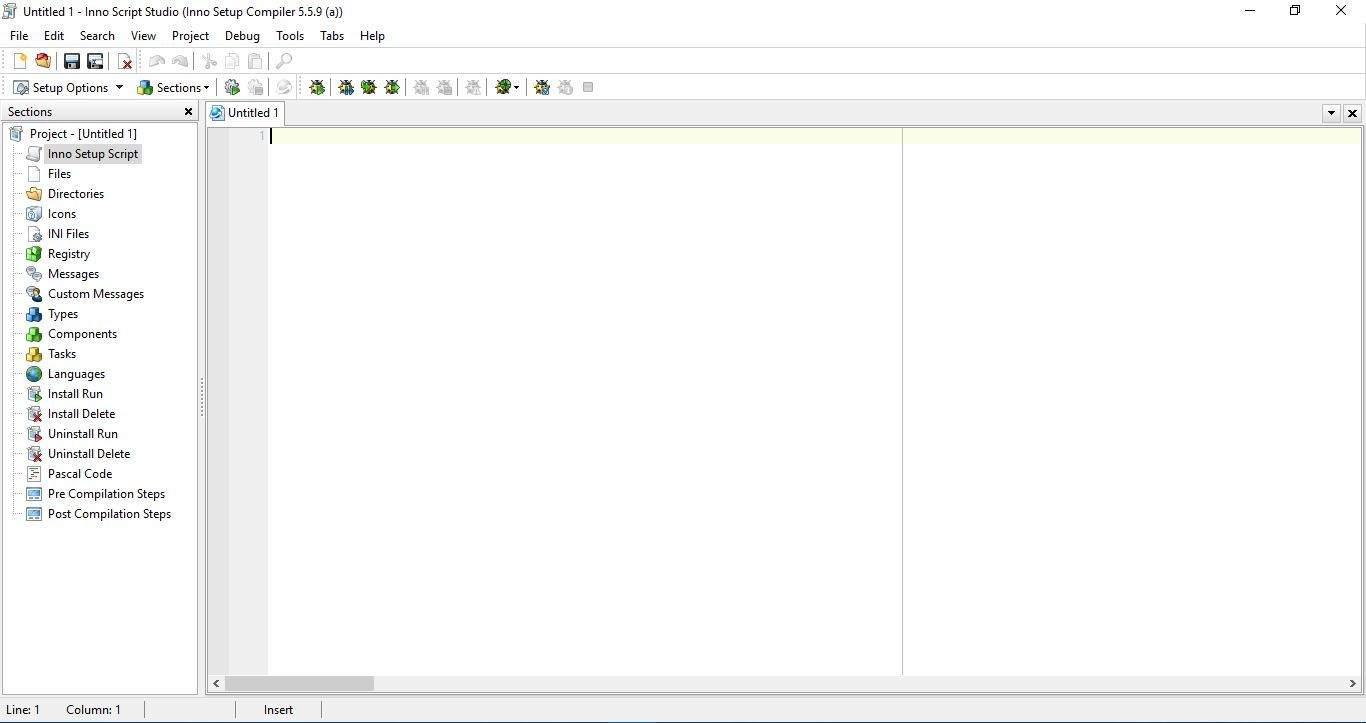Screen dimensions: 1366x723
Task: Select the Install Run section
Action: click(x=75, y=393)
